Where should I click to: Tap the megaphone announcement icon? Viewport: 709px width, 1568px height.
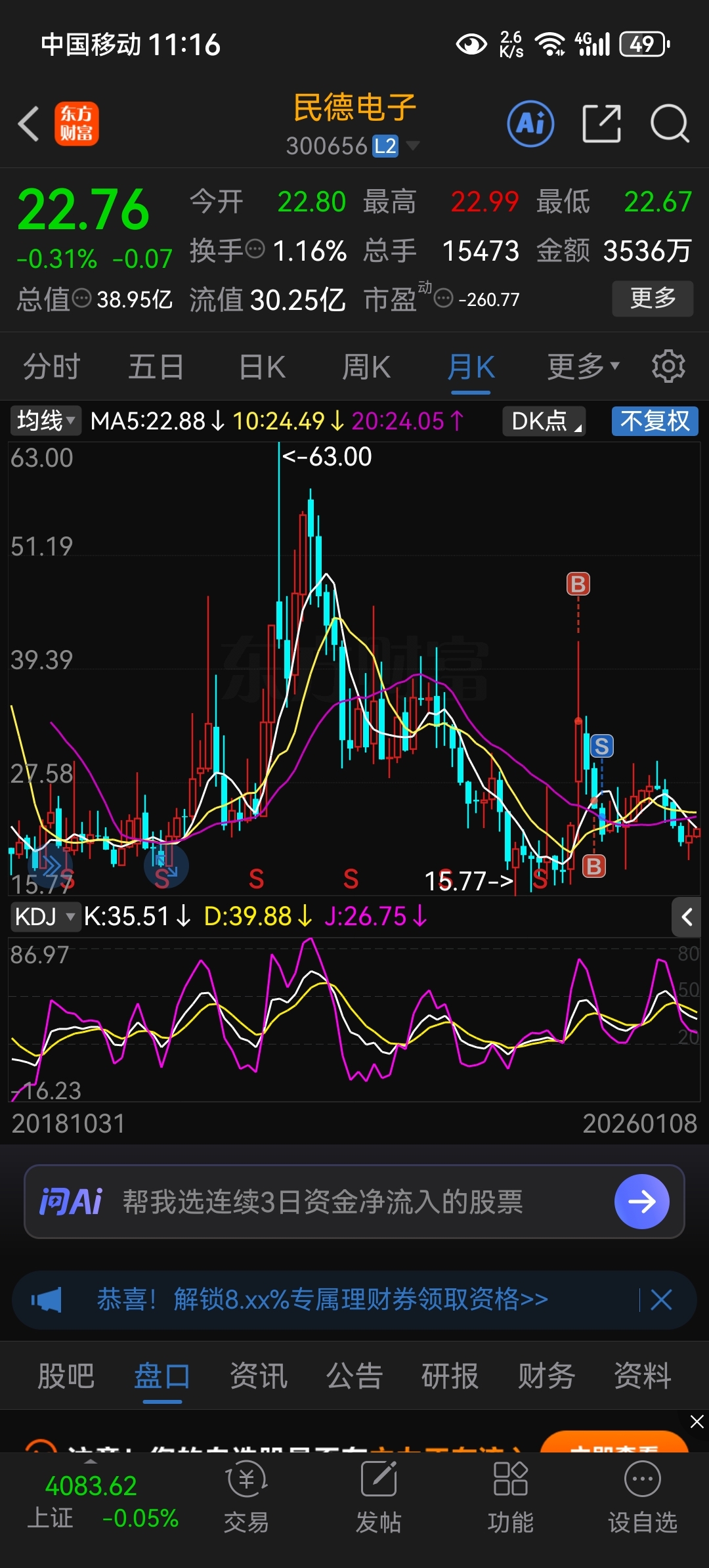tap(46, 1299)
